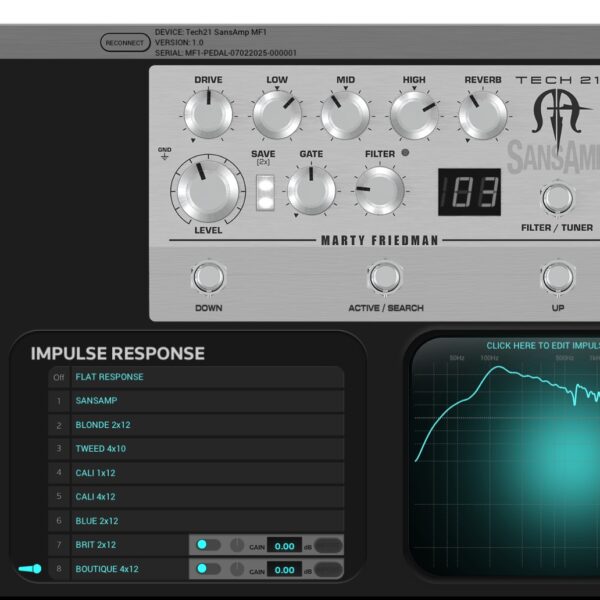
Task: Click the SAVE (2x) button
Action: pyautogui.click(x=265, y=193)
